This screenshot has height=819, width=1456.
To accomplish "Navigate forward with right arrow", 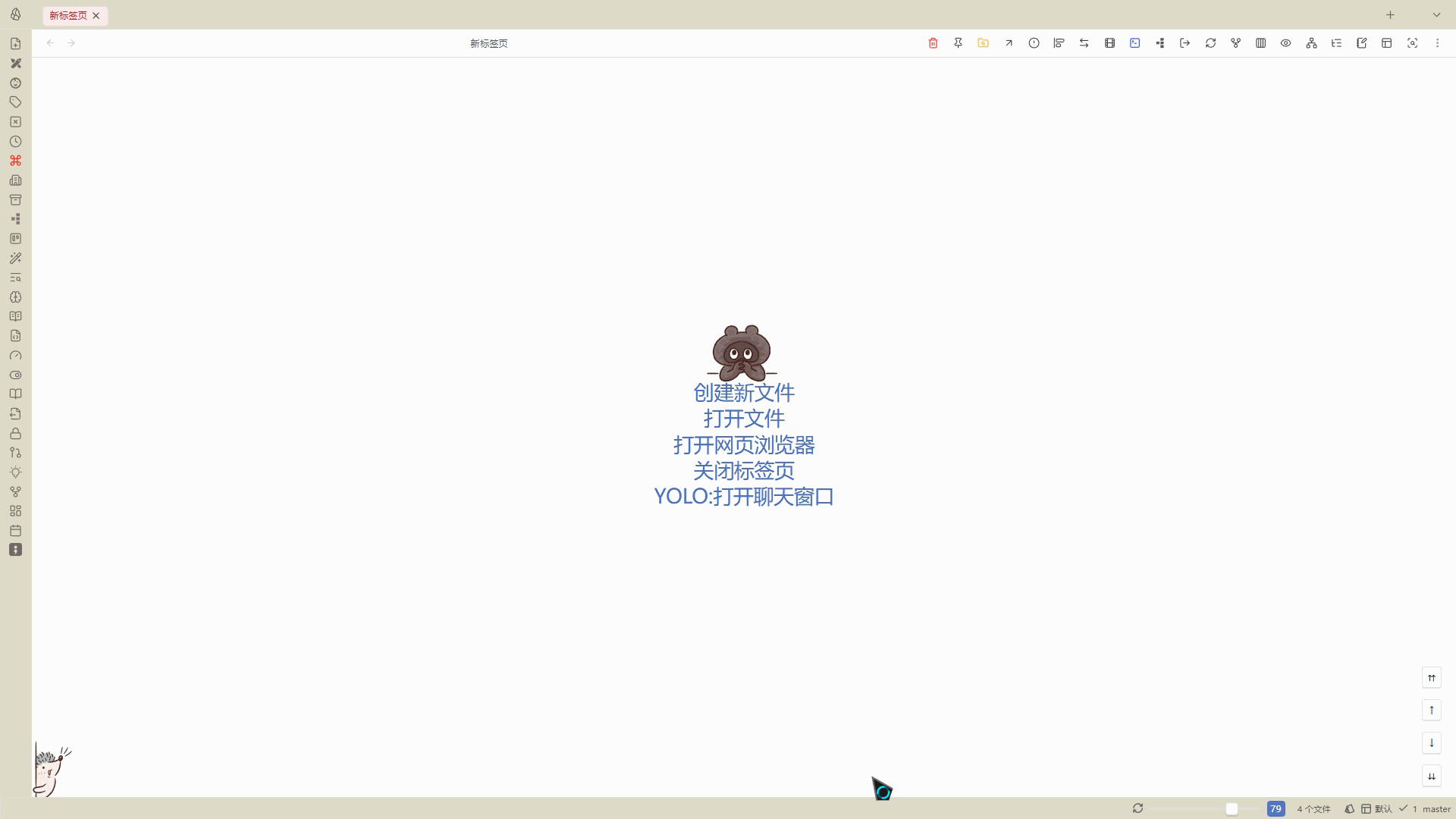I will pyautogui.click(x=71, y=43).
